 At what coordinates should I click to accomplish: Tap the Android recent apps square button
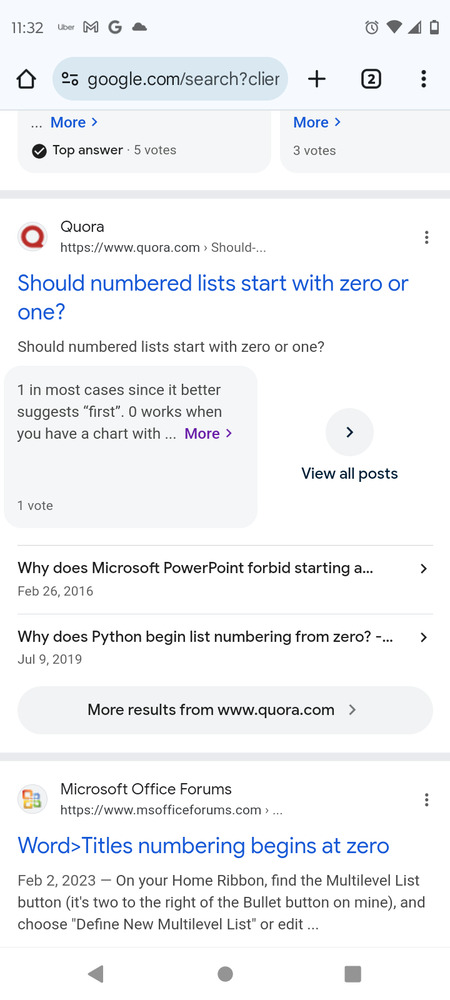[x=352, y=974]
